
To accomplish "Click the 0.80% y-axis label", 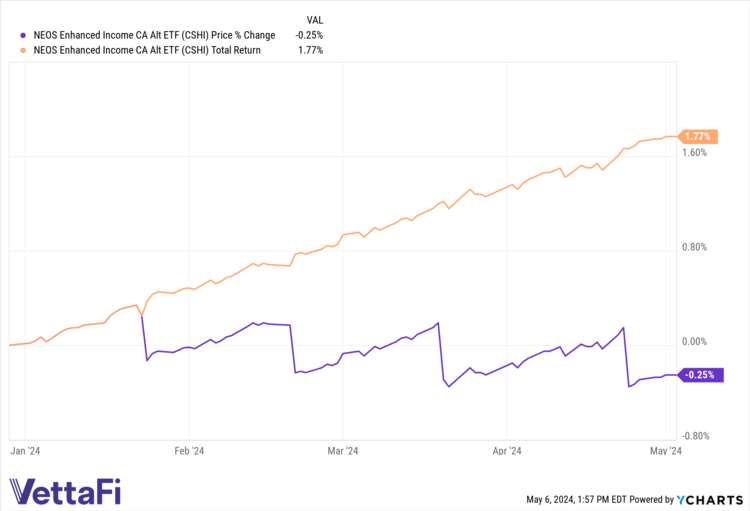I will tap(694, 247).
